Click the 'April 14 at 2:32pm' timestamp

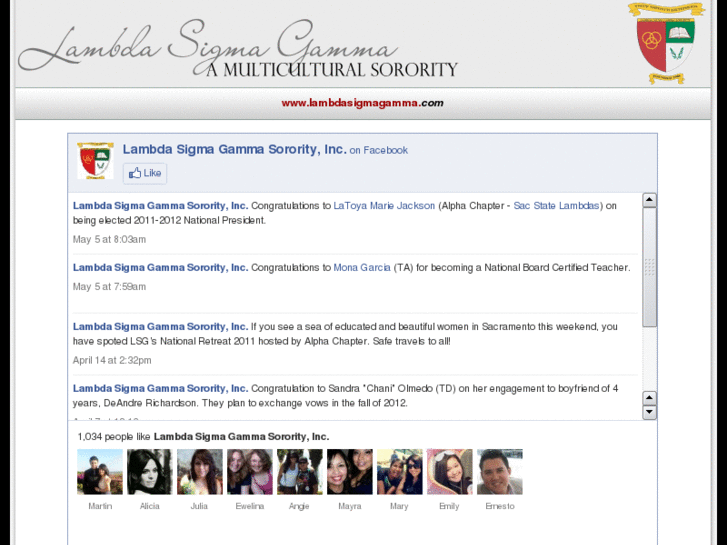point(112,360)
